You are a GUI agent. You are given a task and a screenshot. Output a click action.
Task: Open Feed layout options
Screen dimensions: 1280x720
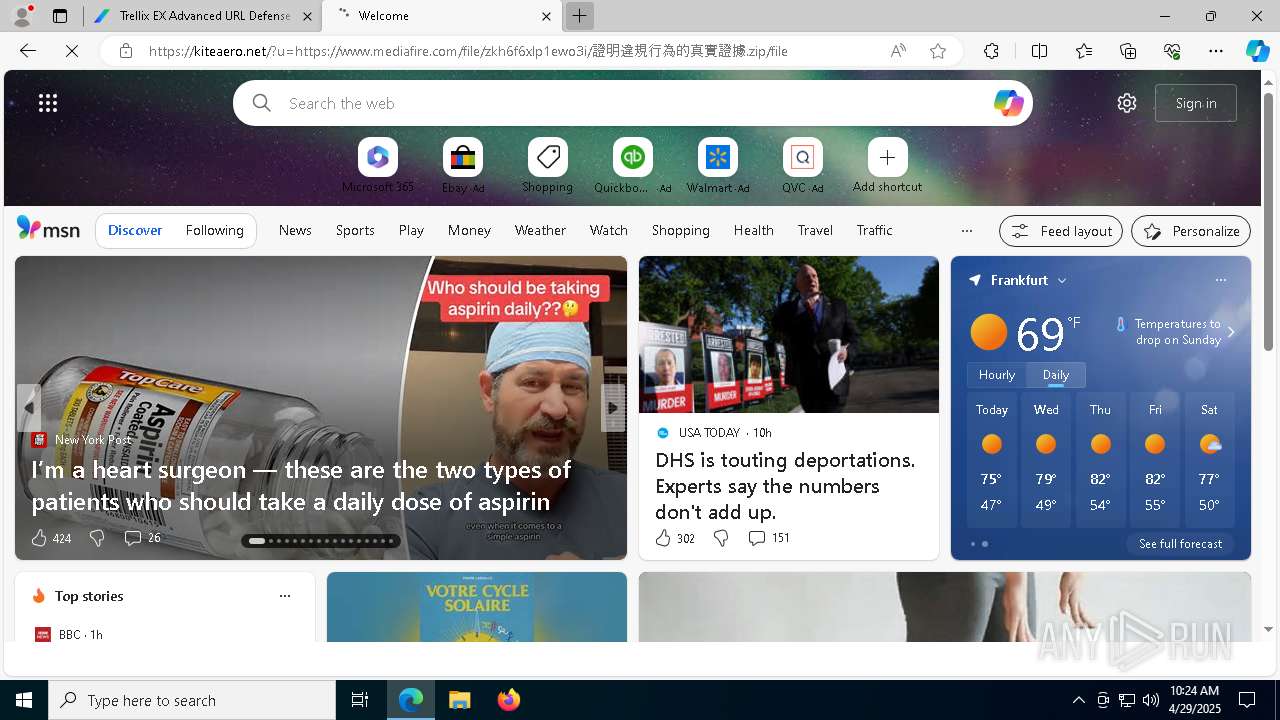pyautogui.click(x=1061, y=231)
